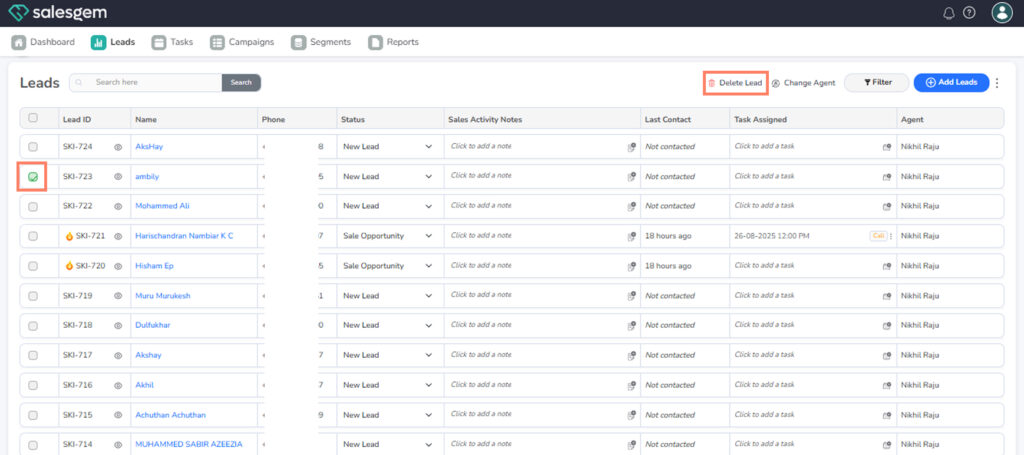Click the note icon in AksHay's notes cell
Image resolution: width=1024 pixels, height=455 pixels.
click(631, 147)
